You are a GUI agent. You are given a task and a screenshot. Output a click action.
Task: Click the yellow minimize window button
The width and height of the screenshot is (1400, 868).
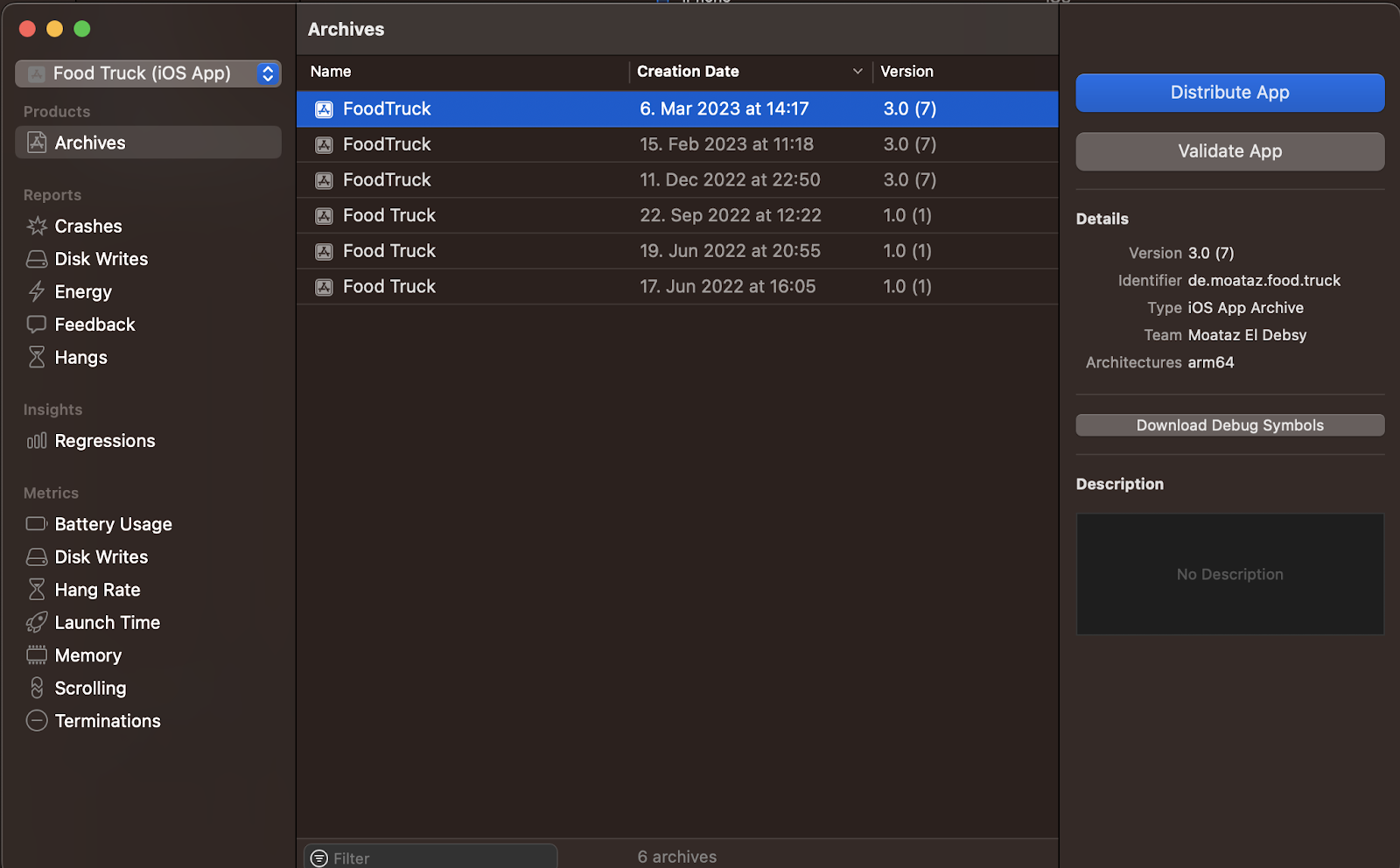(54, 29)
